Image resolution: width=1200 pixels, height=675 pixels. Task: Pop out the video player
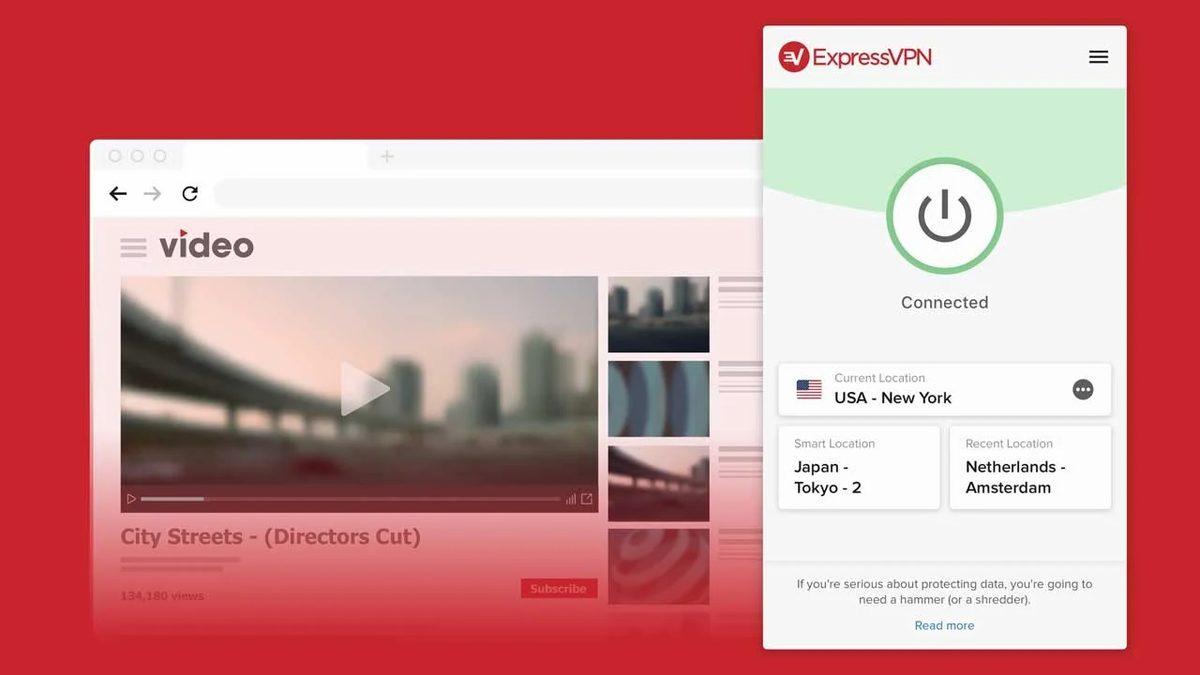(x=585, y=497)
